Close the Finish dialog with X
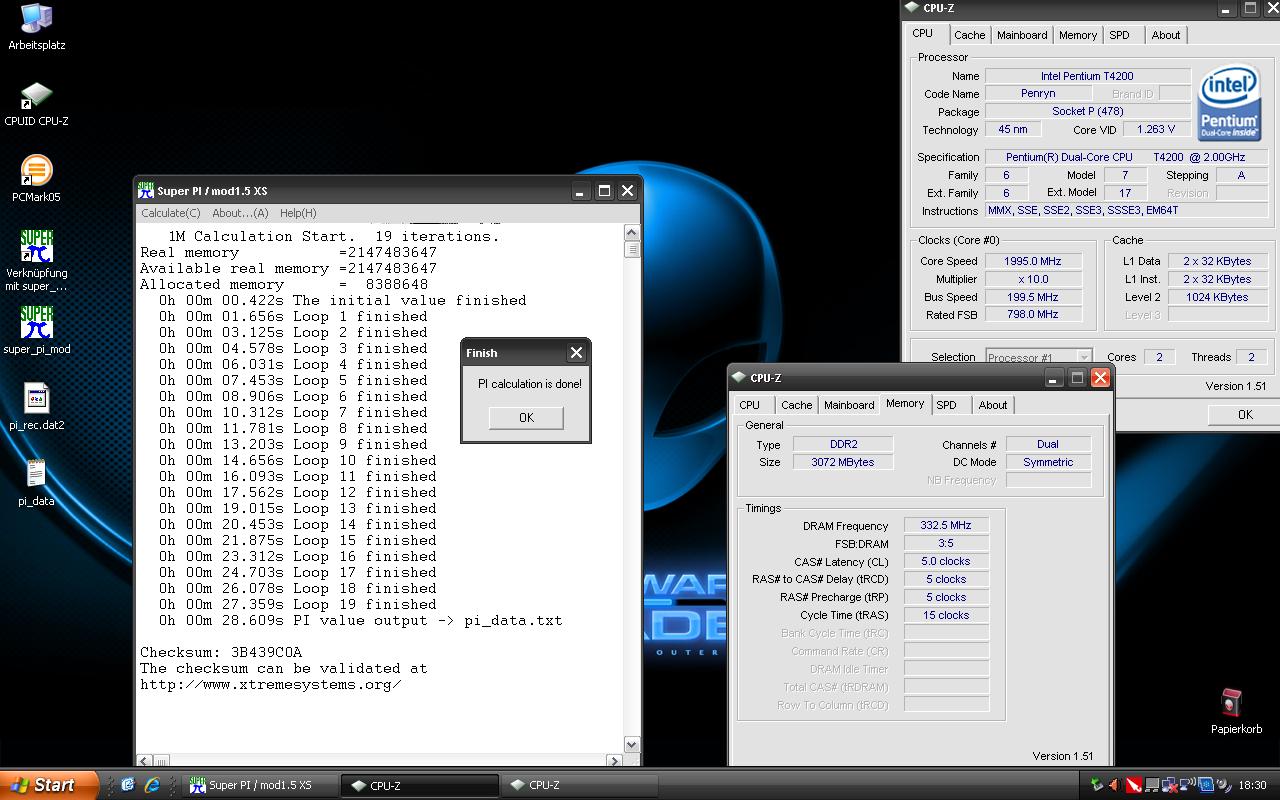This screenshot has height=800, width=1280. (x=576, y=353)
